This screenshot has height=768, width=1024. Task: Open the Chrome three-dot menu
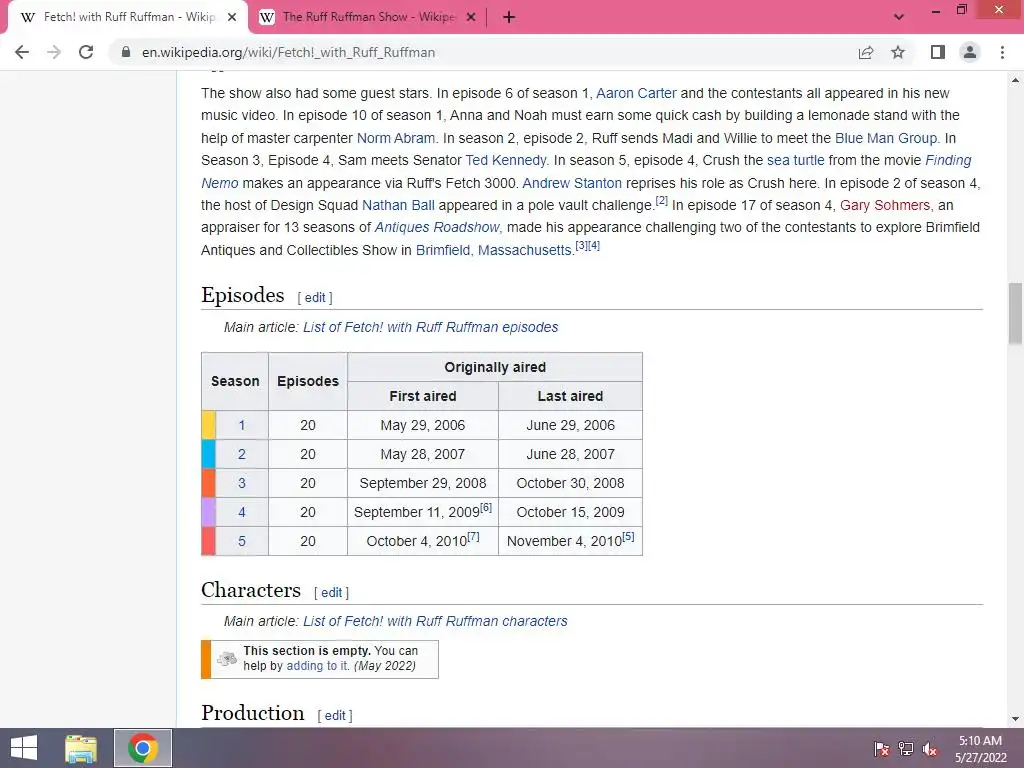click(1002, 52)
